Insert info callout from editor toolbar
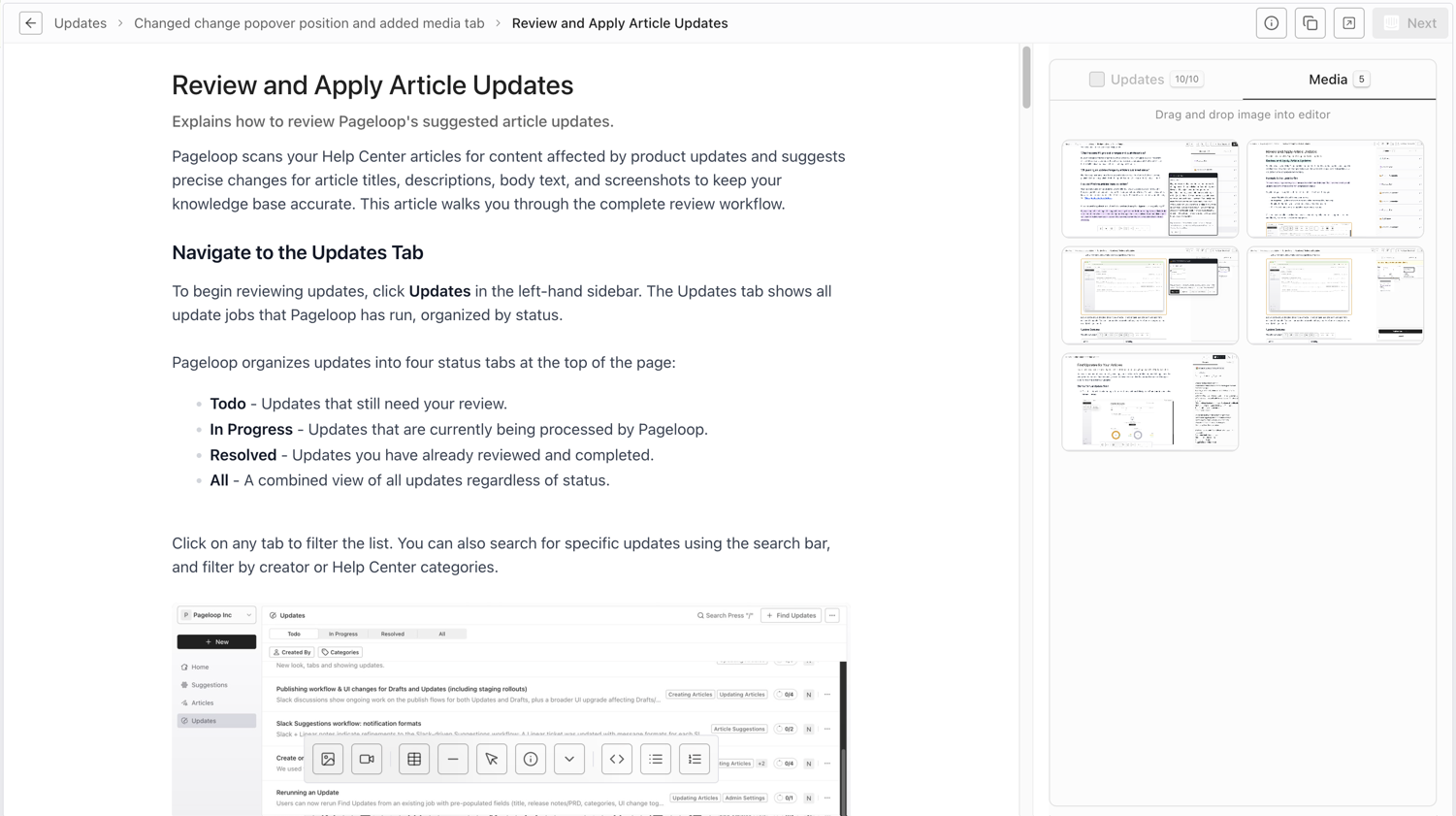This screenshot has height=816, width=1456. [531, 759]
